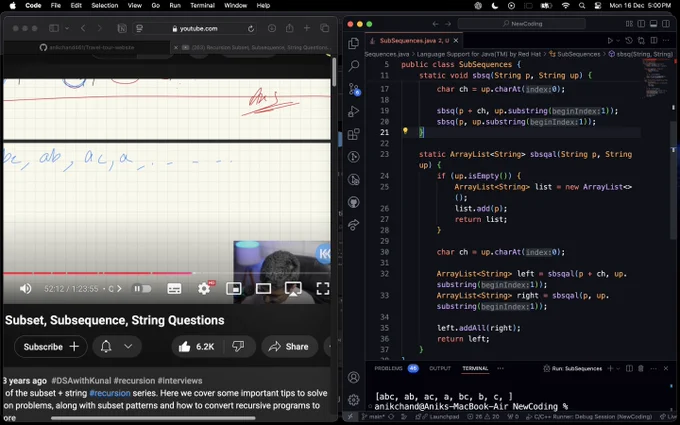This screenshot has height=425, width=680.
Task: Toggle VS Code primary side bar
Action: (x=641, y=24)
